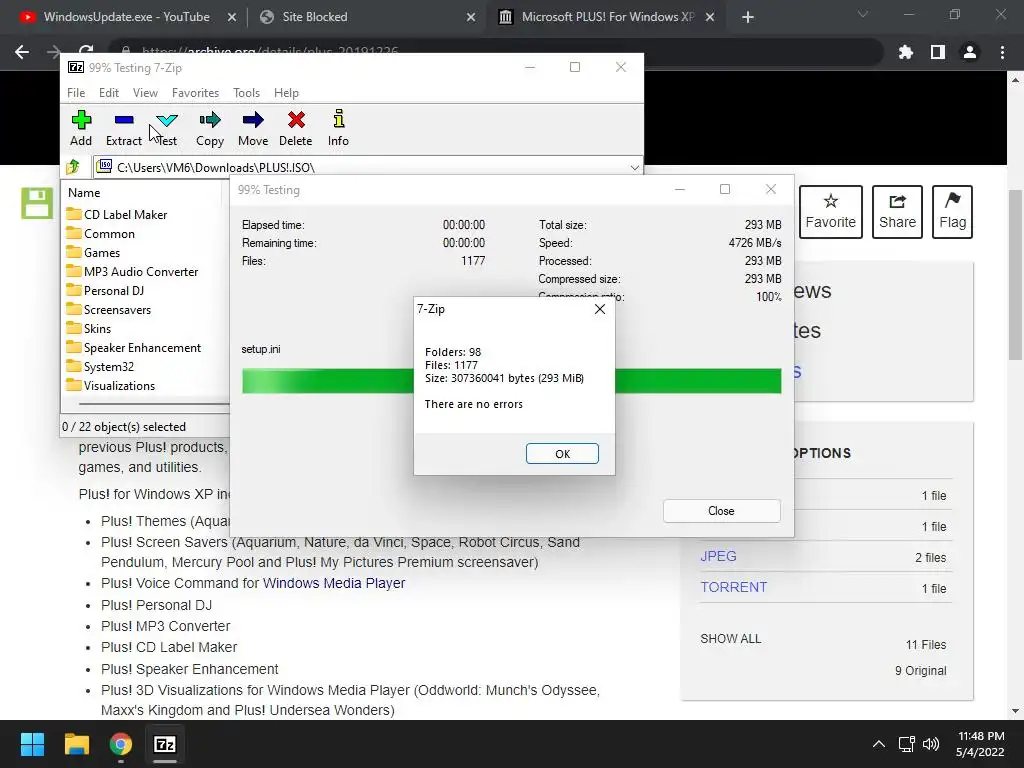Open the Tools menu
Viewport: 1024px width, 768px height.
click(x=246, y=93)
